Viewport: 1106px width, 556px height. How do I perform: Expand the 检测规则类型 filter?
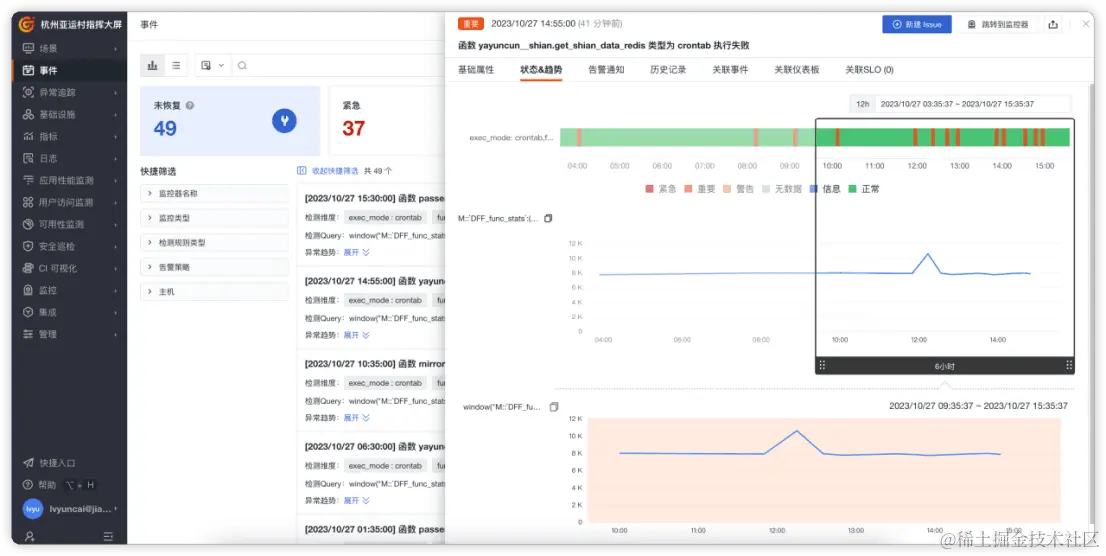pos(214,243)
